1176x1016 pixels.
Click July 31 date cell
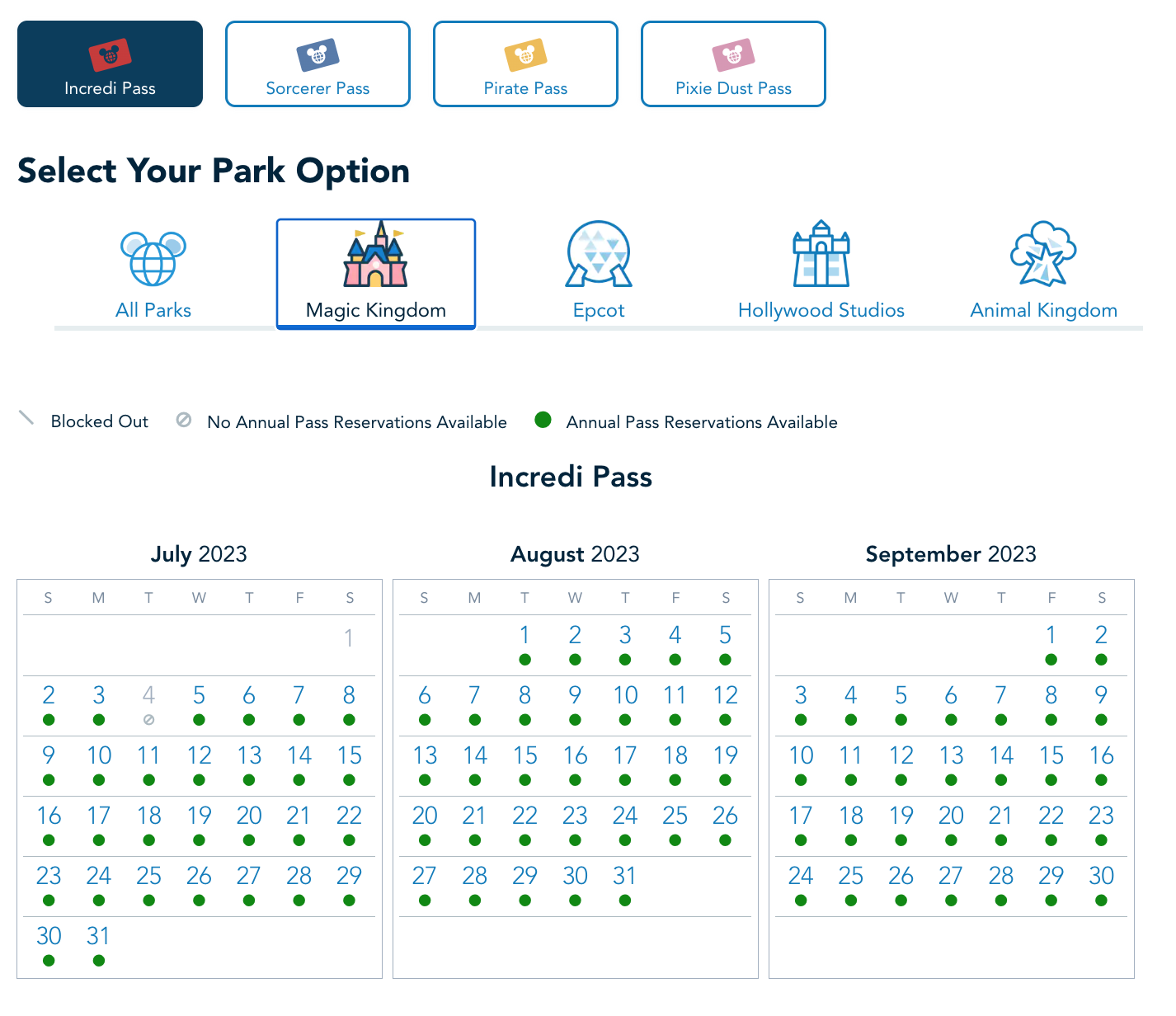pos(98,945)
